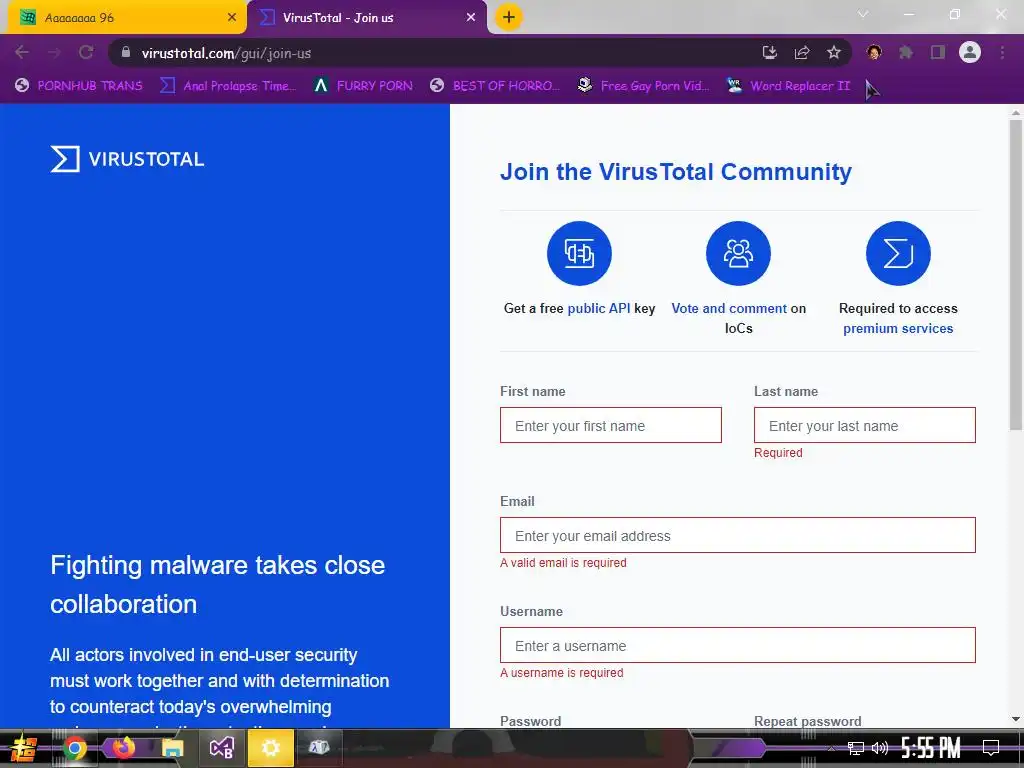The image size is (1024, 768).
Task: Click the 'A valid email is required' message
Action: pyautogui.click(x=563, y=562)
